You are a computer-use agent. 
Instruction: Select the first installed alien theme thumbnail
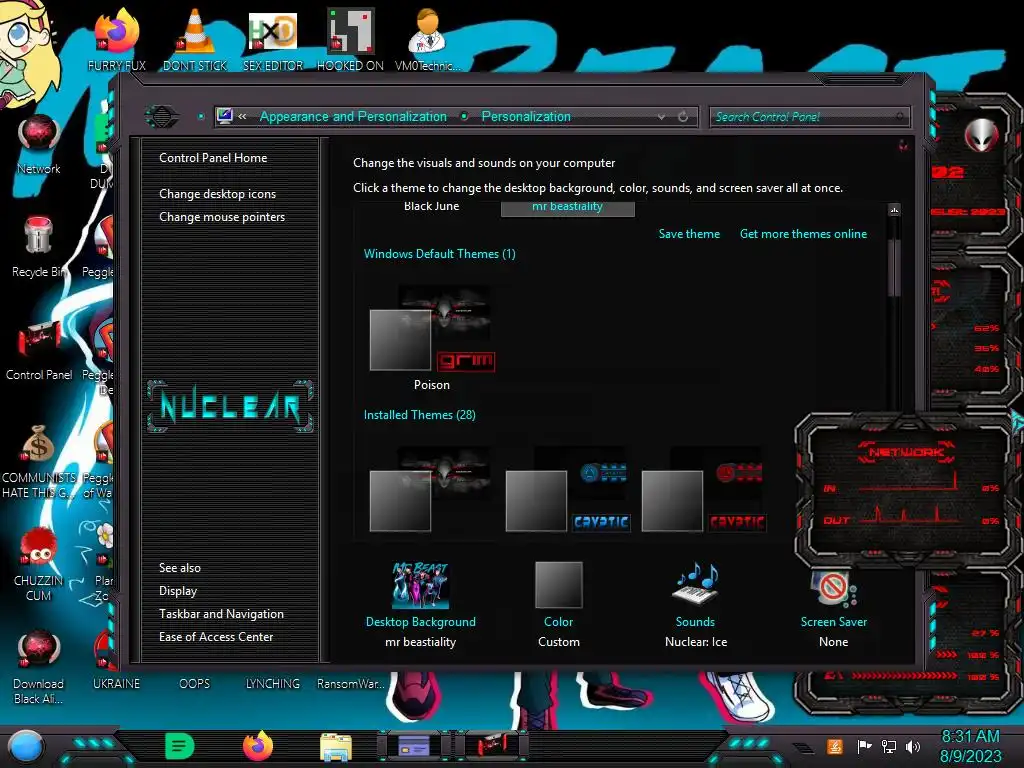432,490
